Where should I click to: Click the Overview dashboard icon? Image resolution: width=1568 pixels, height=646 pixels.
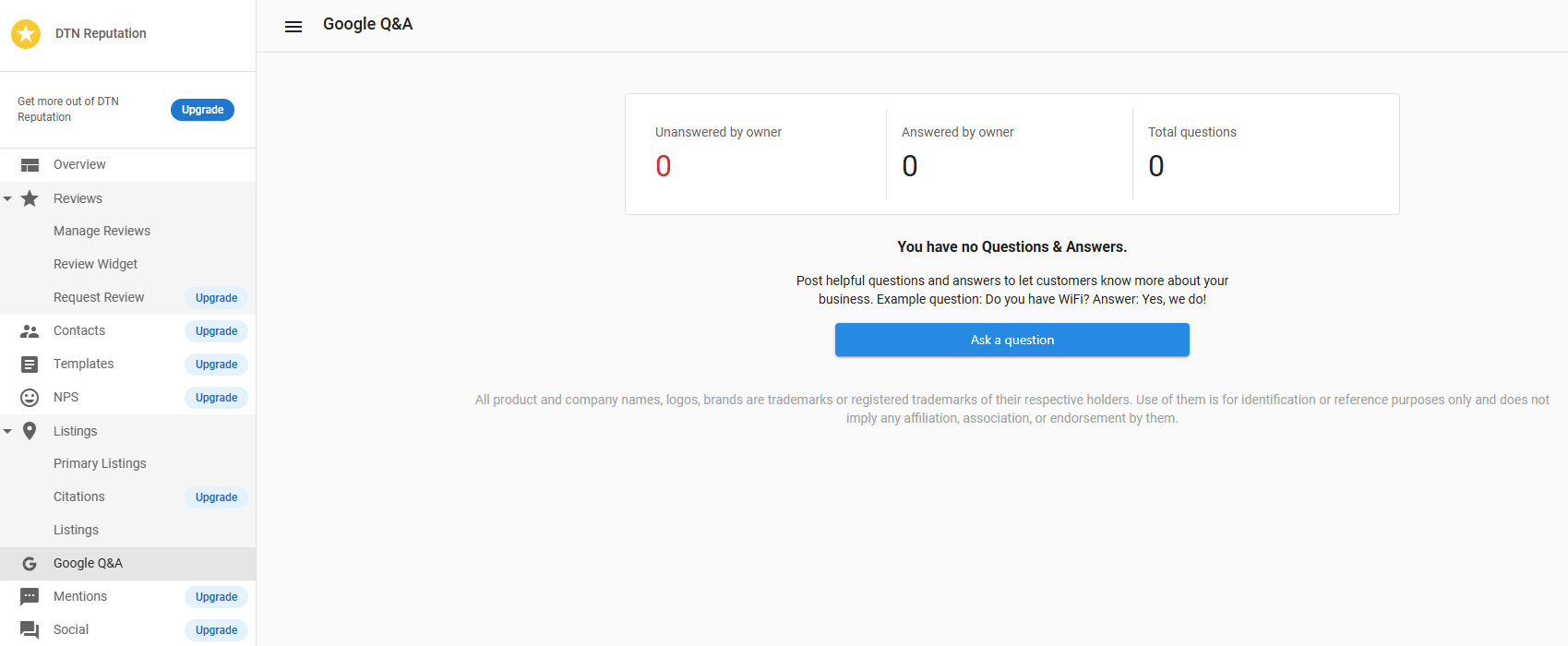point(30,165)
